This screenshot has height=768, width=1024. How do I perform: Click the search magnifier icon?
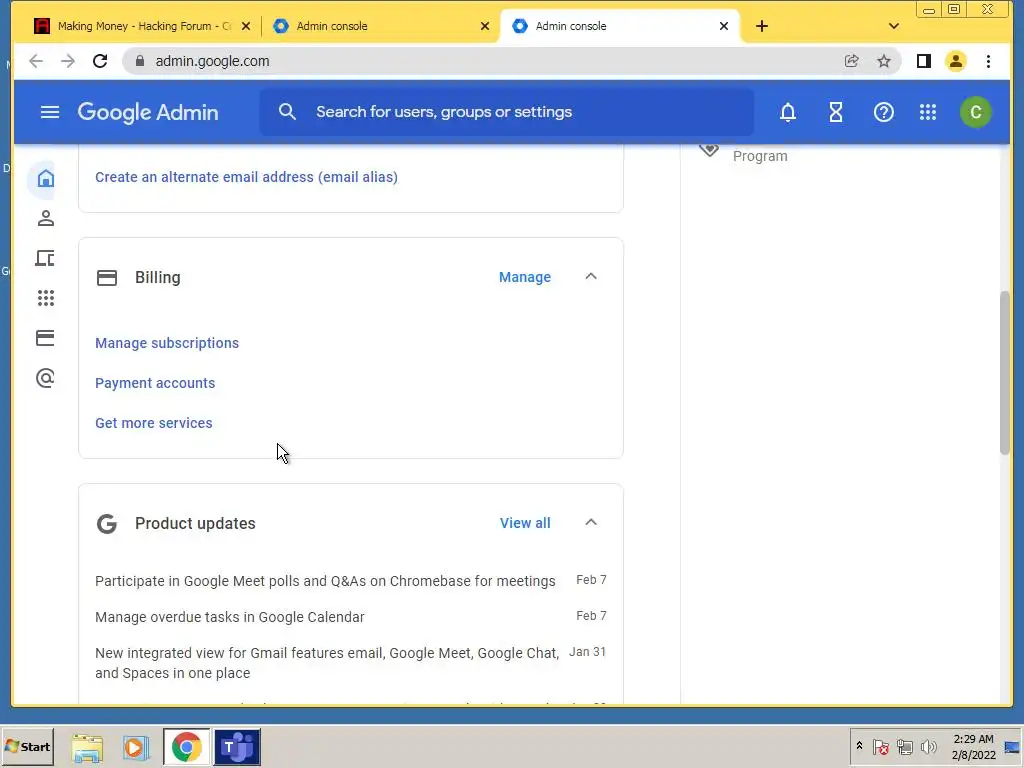pos(287,112)
